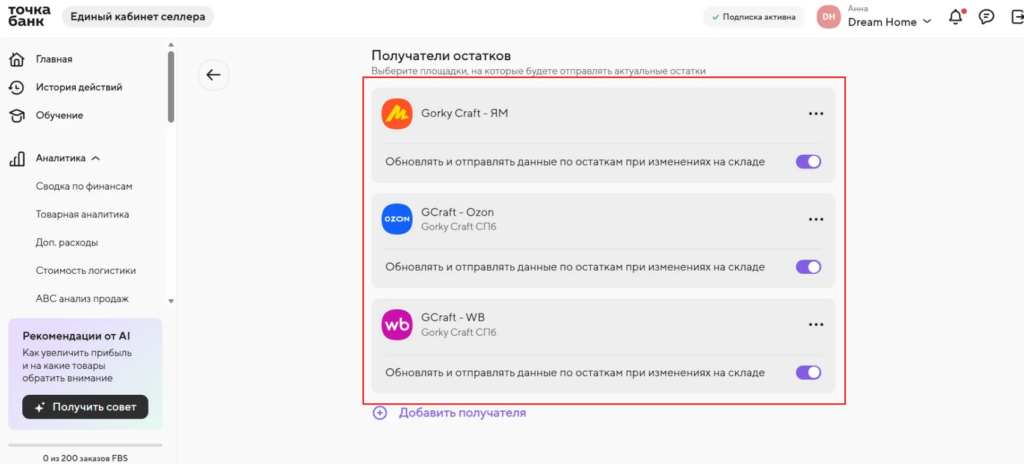
Task: Click the Yandex Market logo of Gorky Craft
Action: pos(397,114)
